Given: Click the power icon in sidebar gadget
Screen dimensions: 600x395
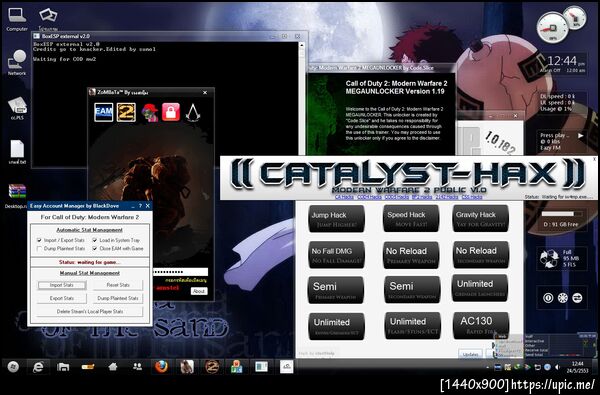Looking at the screenshot, I should coord(548,297).
